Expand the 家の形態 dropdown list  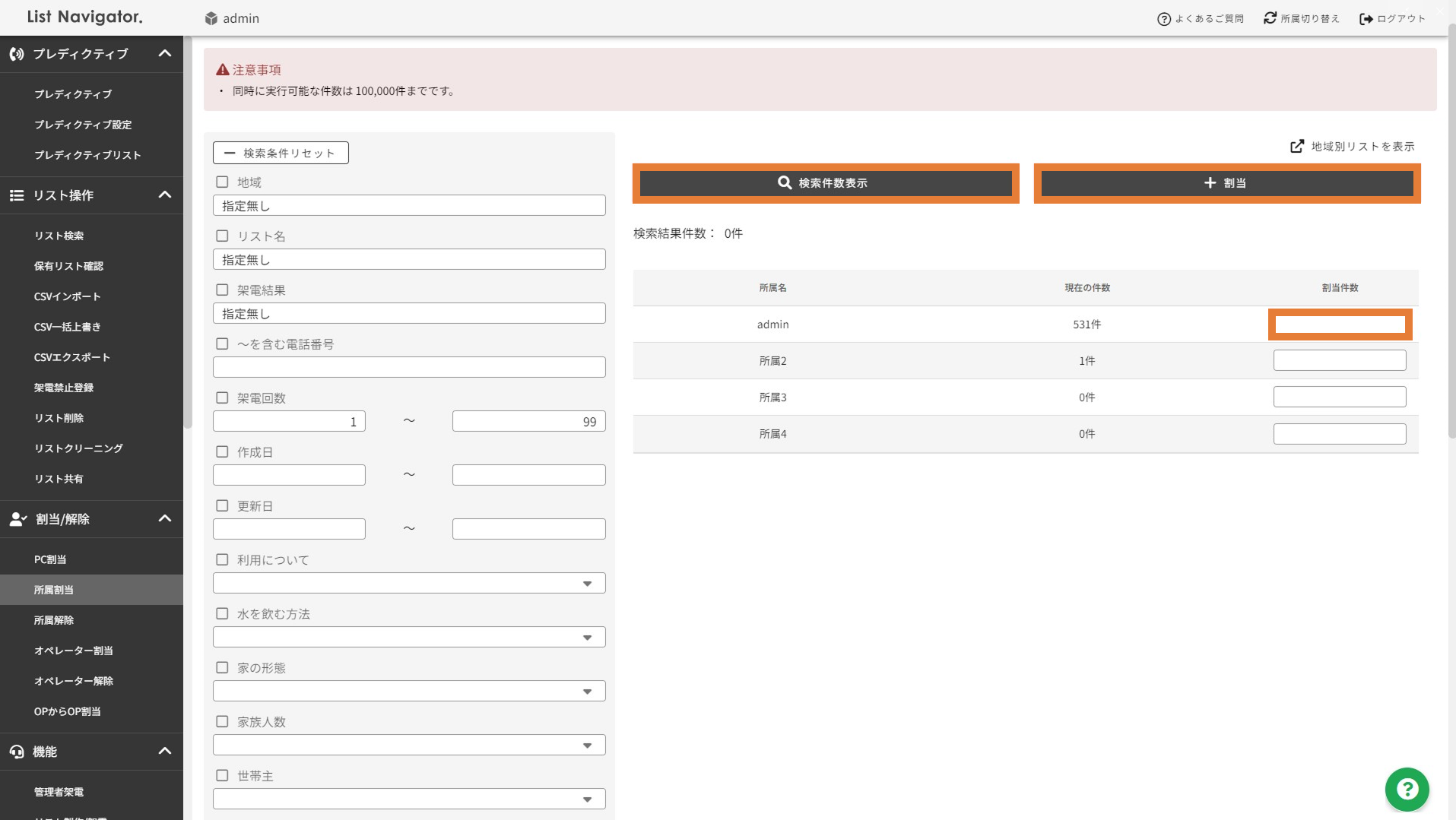point(409,691)
